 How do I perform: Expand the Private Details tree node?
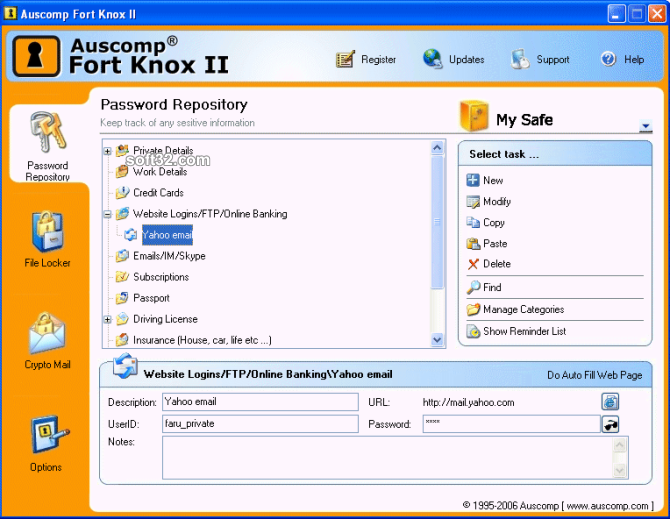click(108, 151)
